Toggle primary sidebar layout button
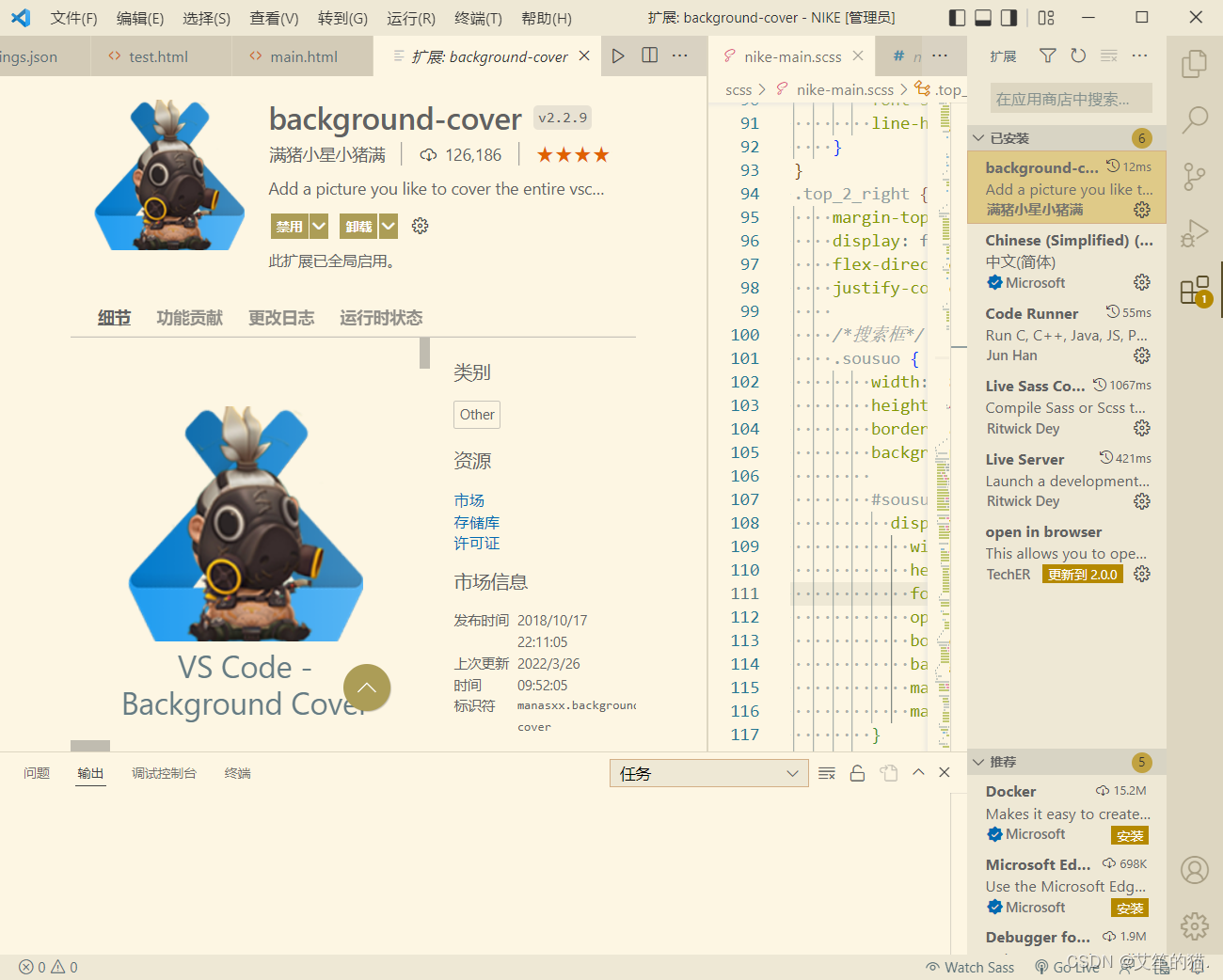The width and height of the screenshot is (1223, 980). coord(958,18)
